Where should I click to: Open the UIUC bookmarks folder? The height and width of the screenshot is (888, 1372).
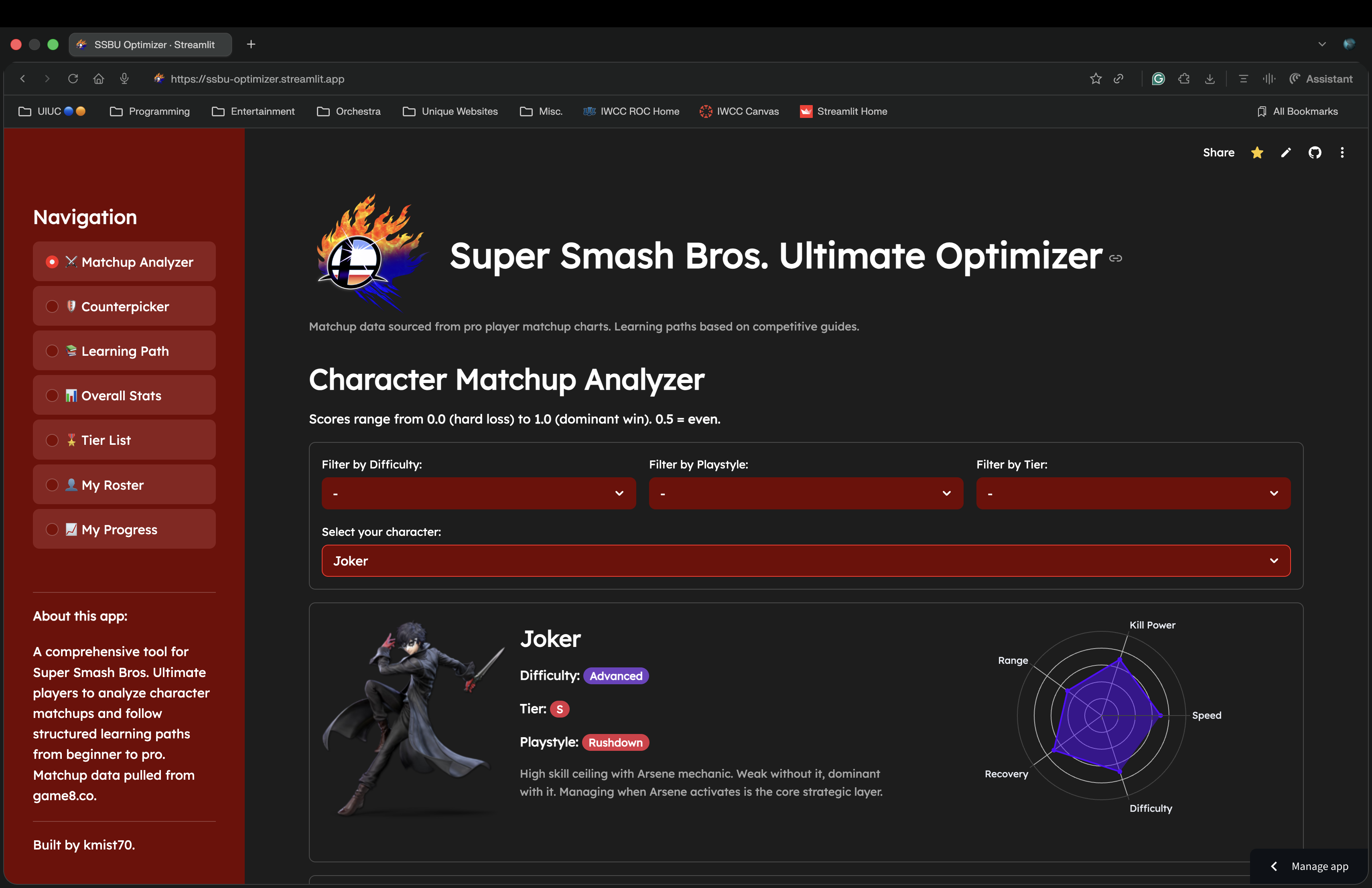(x=52, y=111)
